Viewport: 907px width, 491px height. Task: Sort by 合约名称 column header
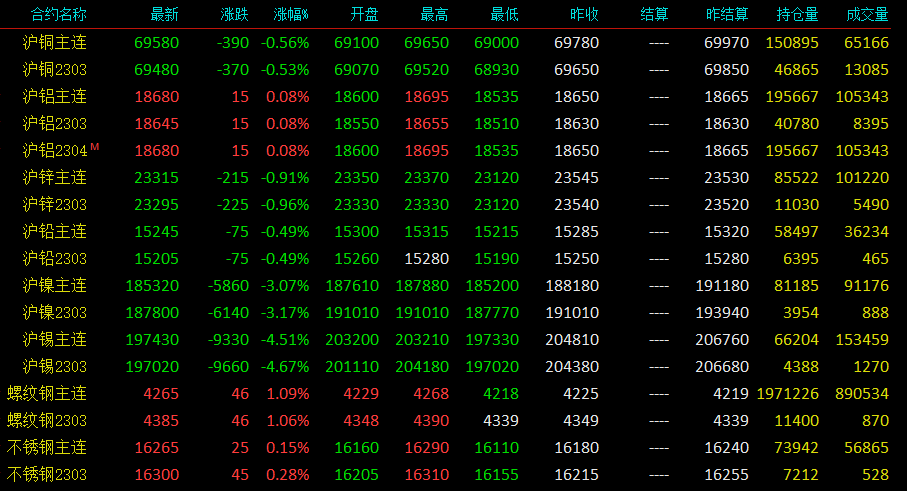pyautogui.click(x=58, y=14)
